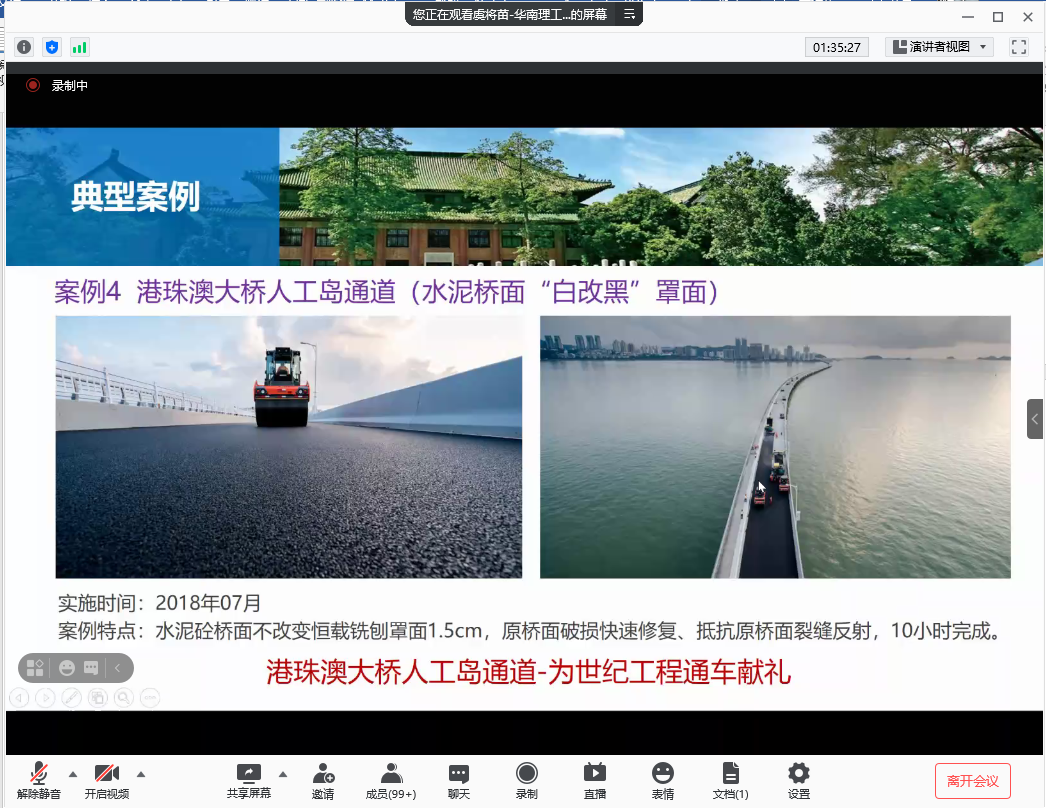Viewport: 1046px width, 808px height.
Task: Select the faint pen annotation tool
Action: click(71, 698)
